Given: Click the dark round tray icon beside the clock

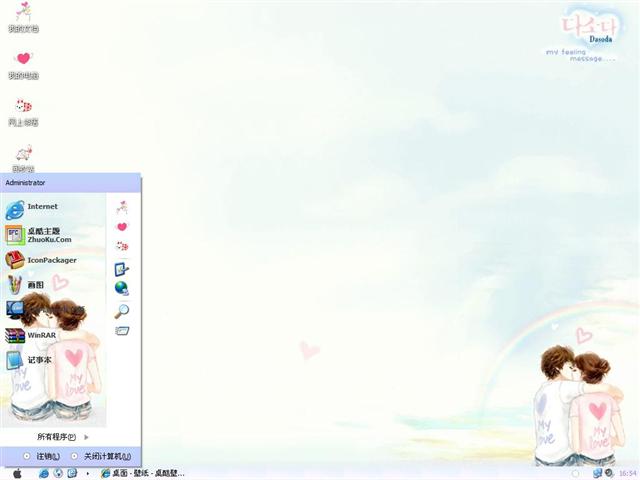Looking at the screenshot, I should point(609,473).
